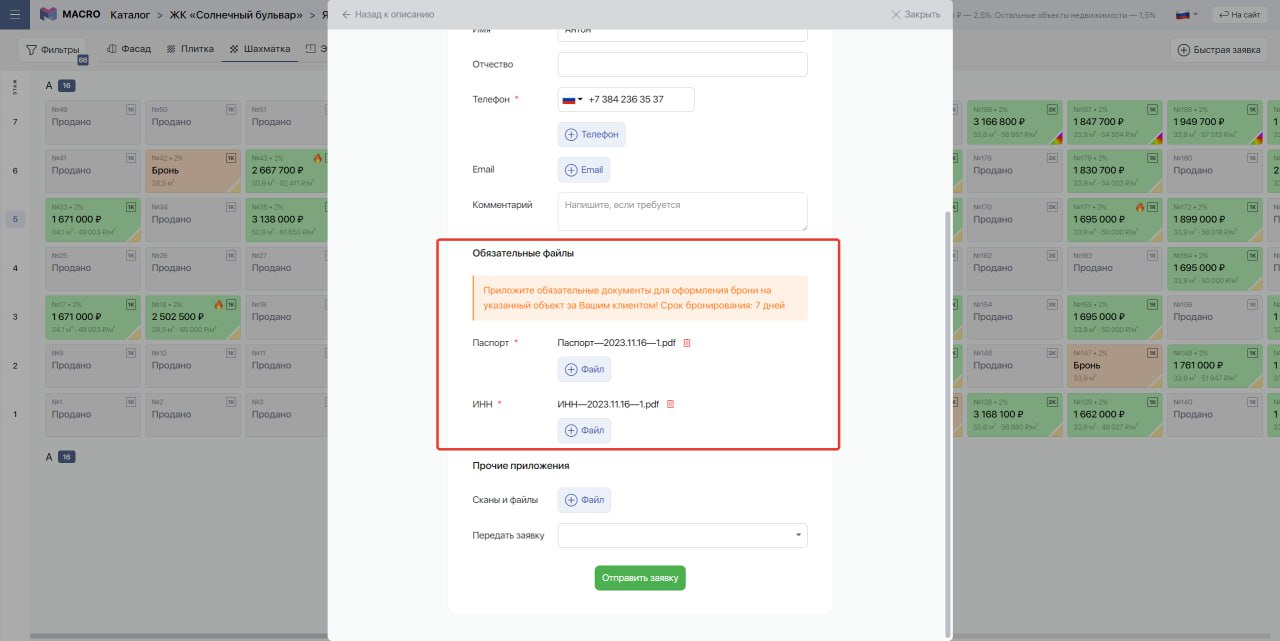Open the hamburger menu next to MACRO logo
Screen dimensions: 1280x641
[x=14, y=15]
